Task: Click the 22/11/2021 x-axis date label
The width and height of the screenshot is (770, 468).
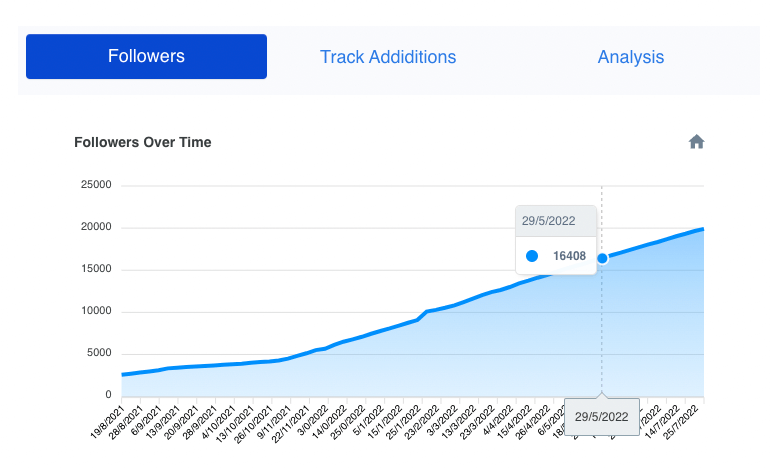Action: 290,424
